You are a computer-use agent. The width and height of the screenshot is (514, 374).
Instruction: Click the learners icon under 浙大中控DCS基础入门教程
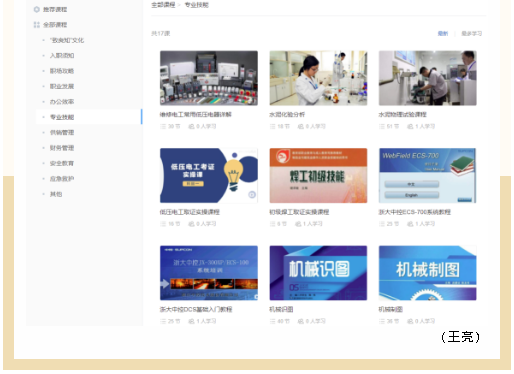click(x=191, y=321)
